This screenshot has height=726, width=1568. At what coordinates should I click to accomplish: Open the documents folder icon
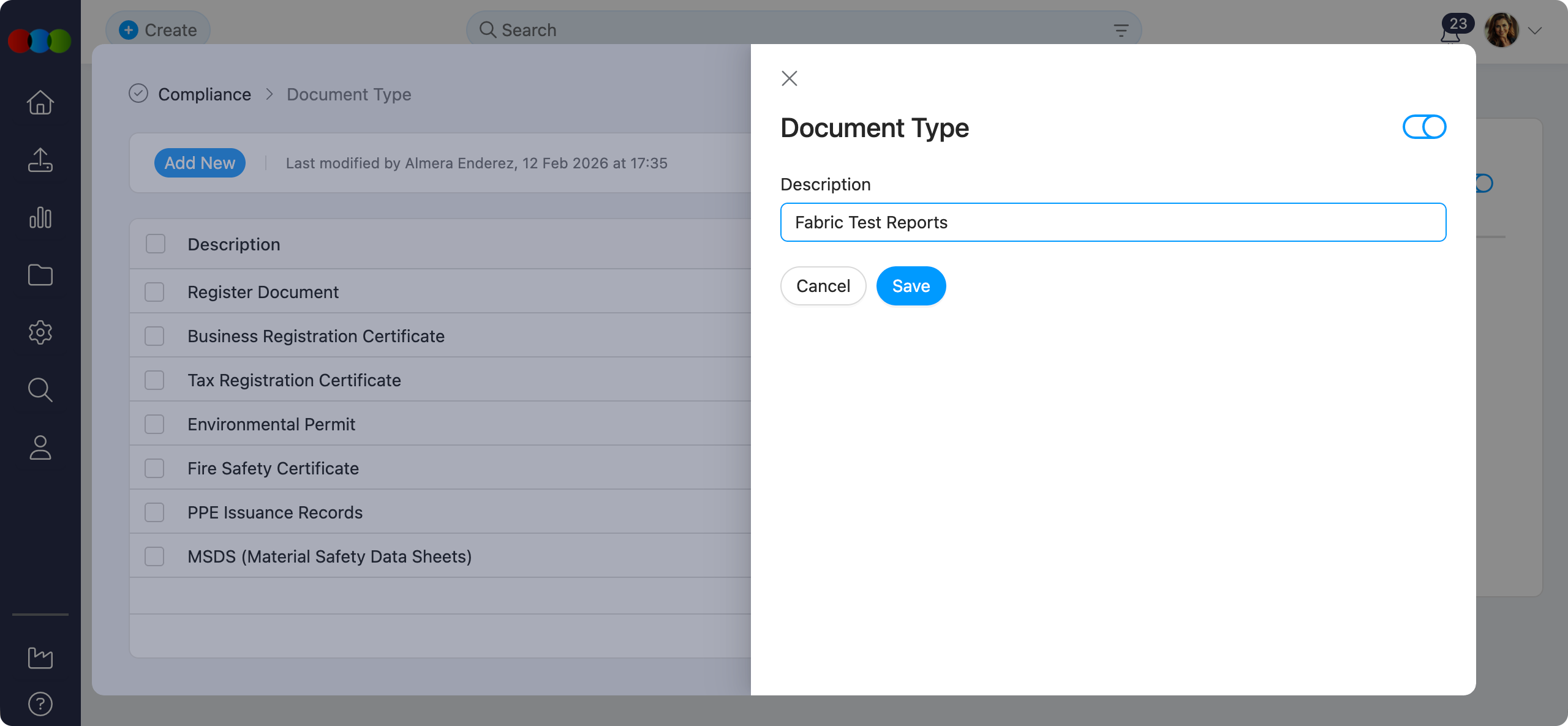pos(40,275)
